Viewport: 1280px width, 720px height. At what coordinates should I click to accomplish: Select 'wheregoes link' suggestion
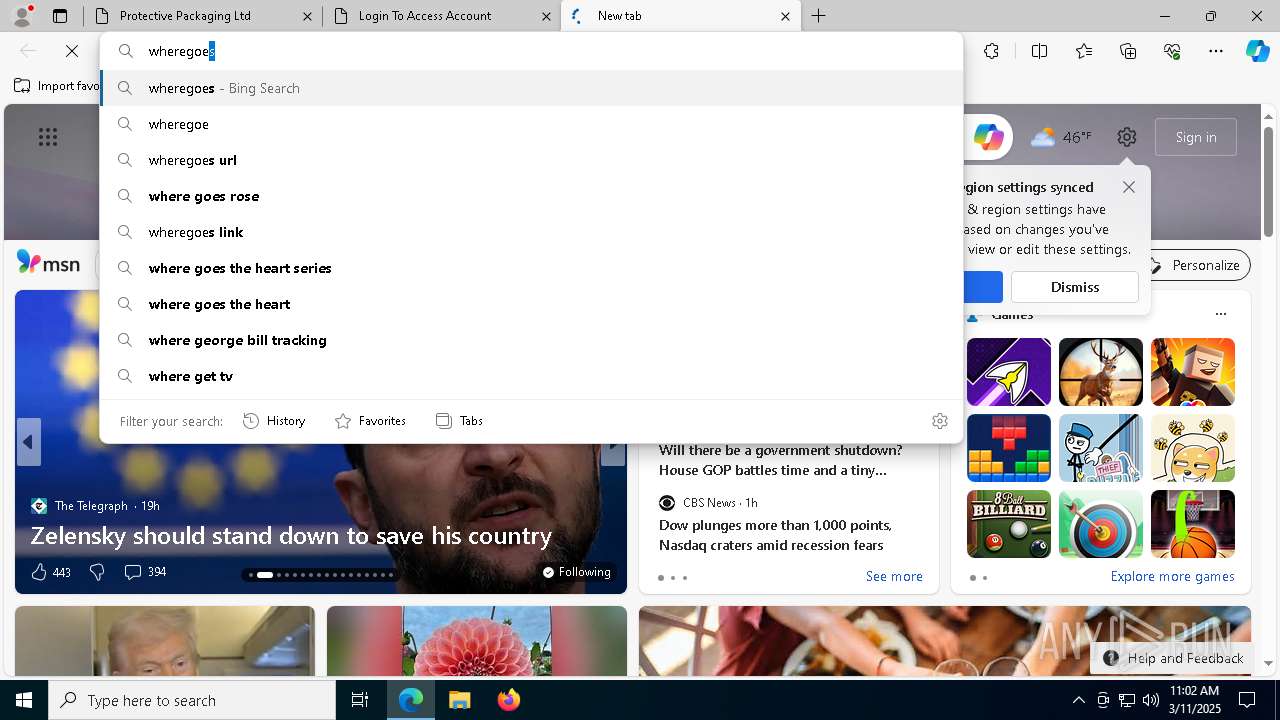coord(531,232)
